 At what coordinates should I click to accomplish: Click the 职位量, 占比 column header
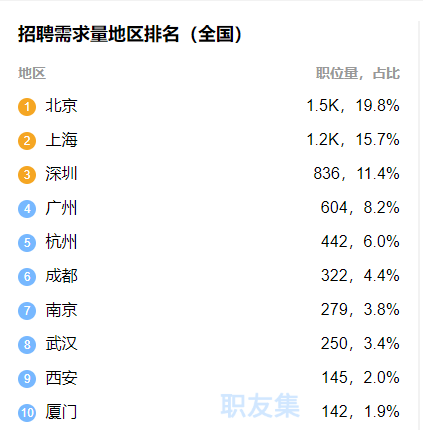(x=358, y=73)
